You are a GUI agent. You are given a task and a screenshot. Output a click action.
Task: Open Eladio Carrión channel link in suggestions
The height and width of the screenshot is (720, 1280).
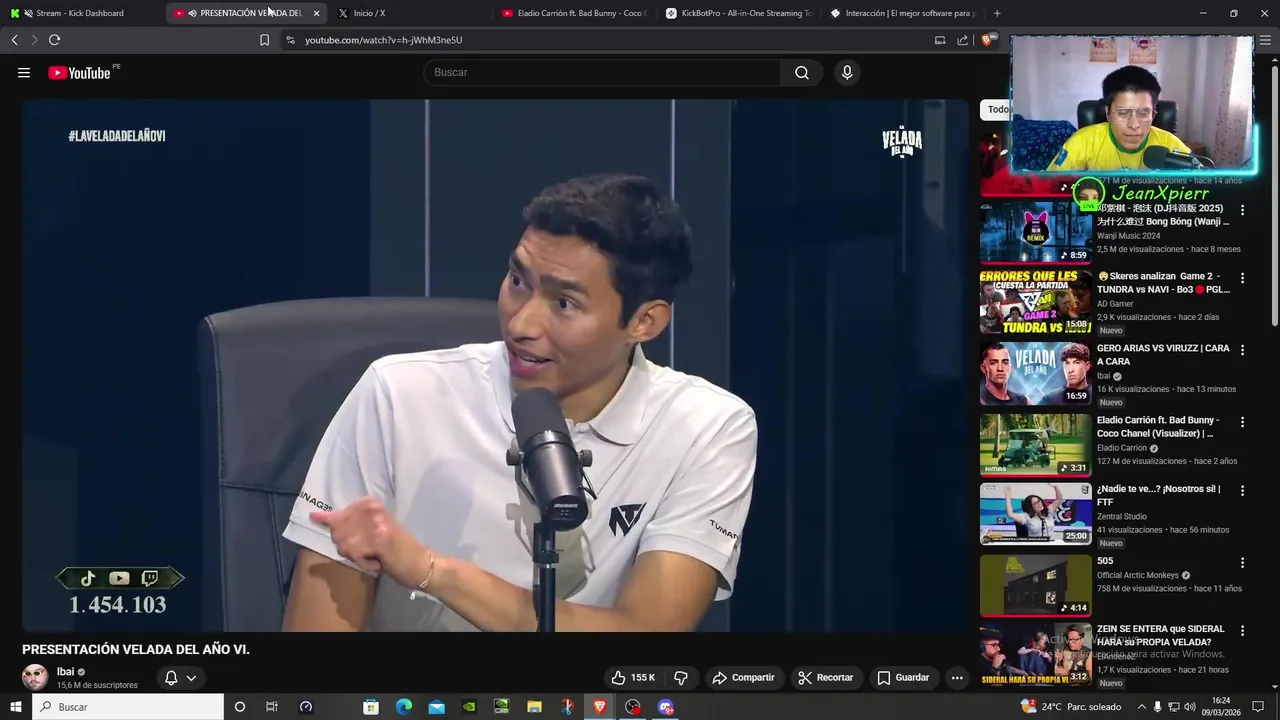(1122, 448)
